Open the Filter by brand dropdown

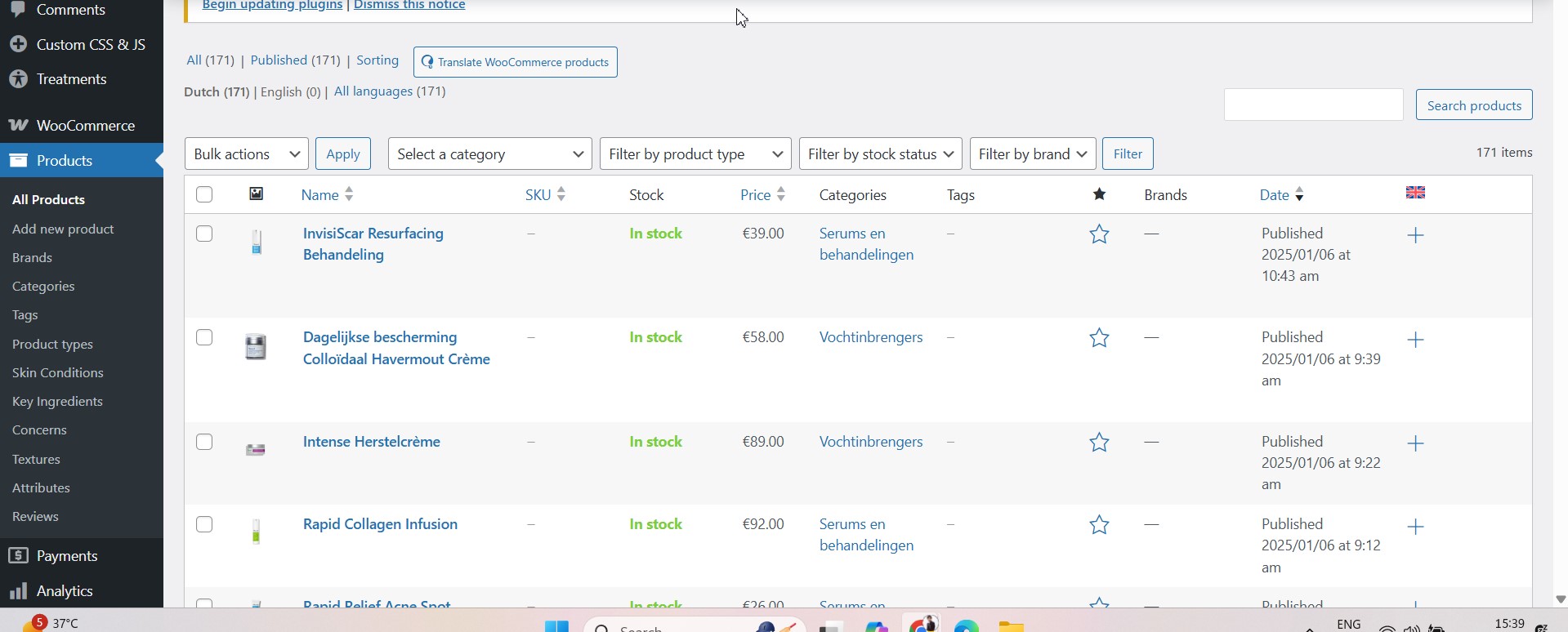(x=1033, y=154)
